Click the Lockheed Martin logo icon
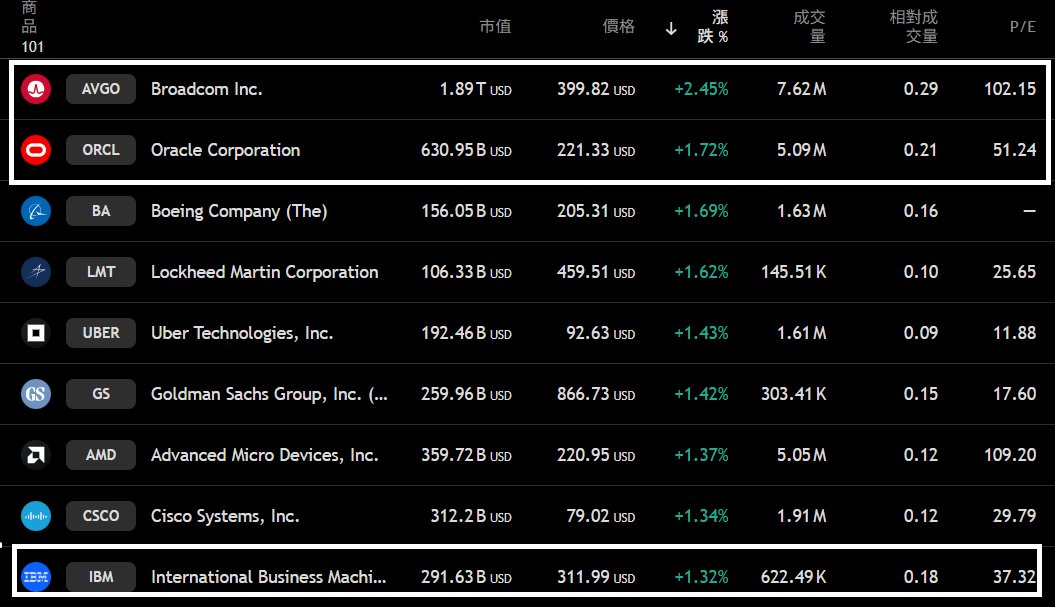 36,272
